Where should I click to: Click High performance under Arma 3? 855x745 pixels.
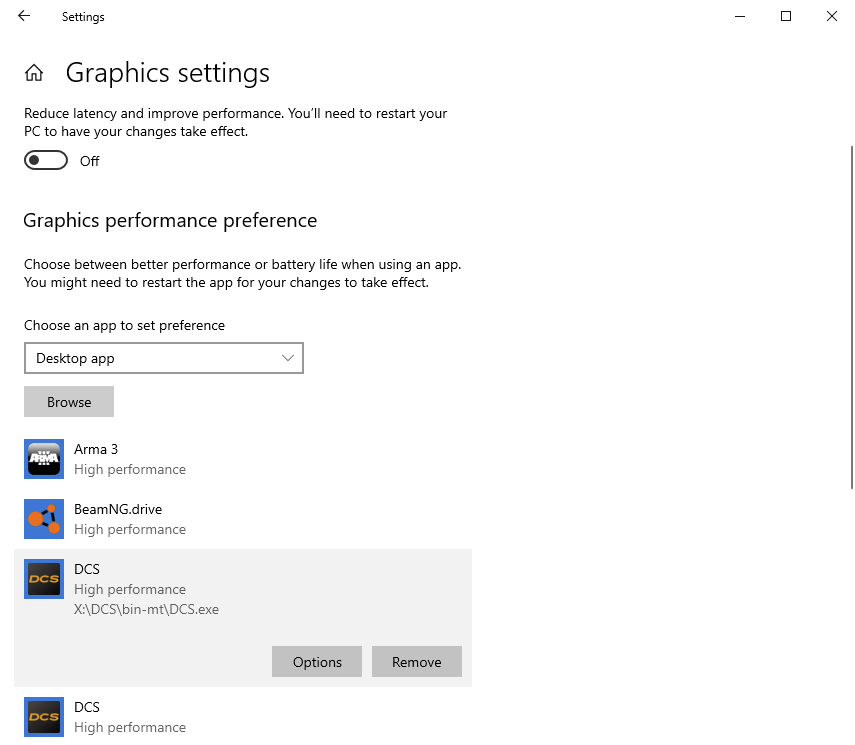tap(130, 470)
